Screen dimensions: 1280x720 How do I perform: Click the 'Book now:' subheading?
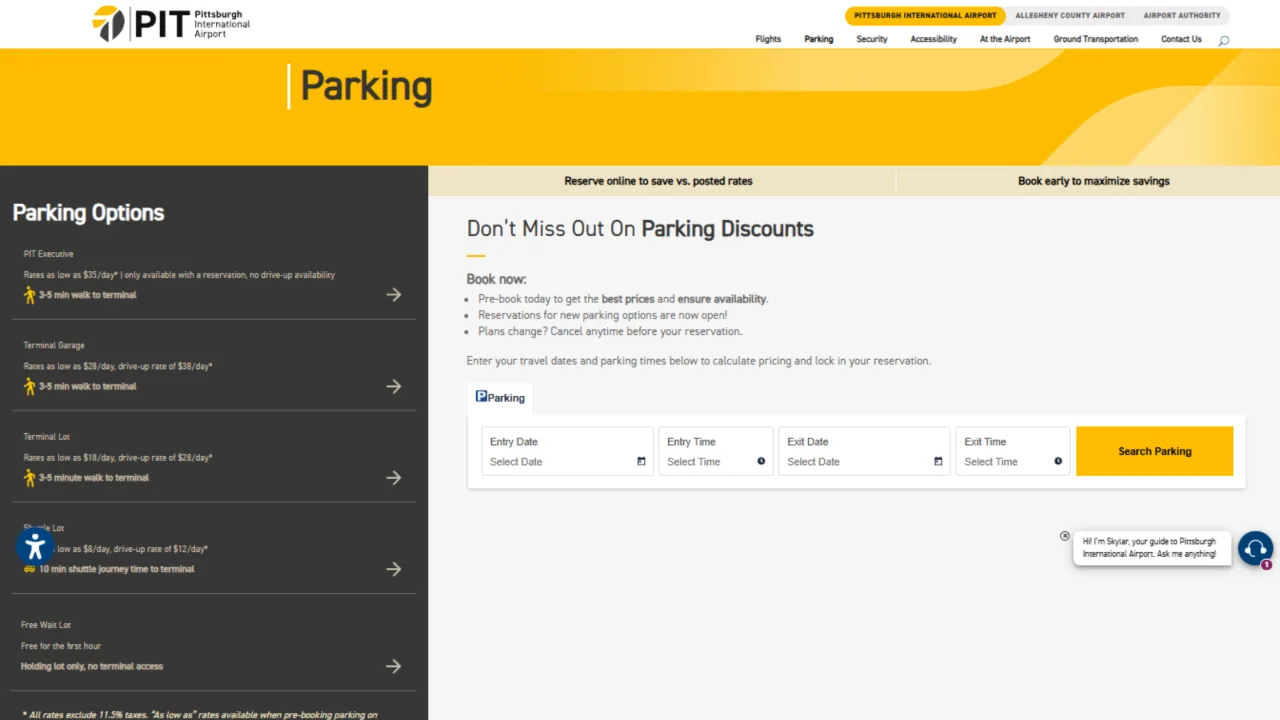(496, 279)
